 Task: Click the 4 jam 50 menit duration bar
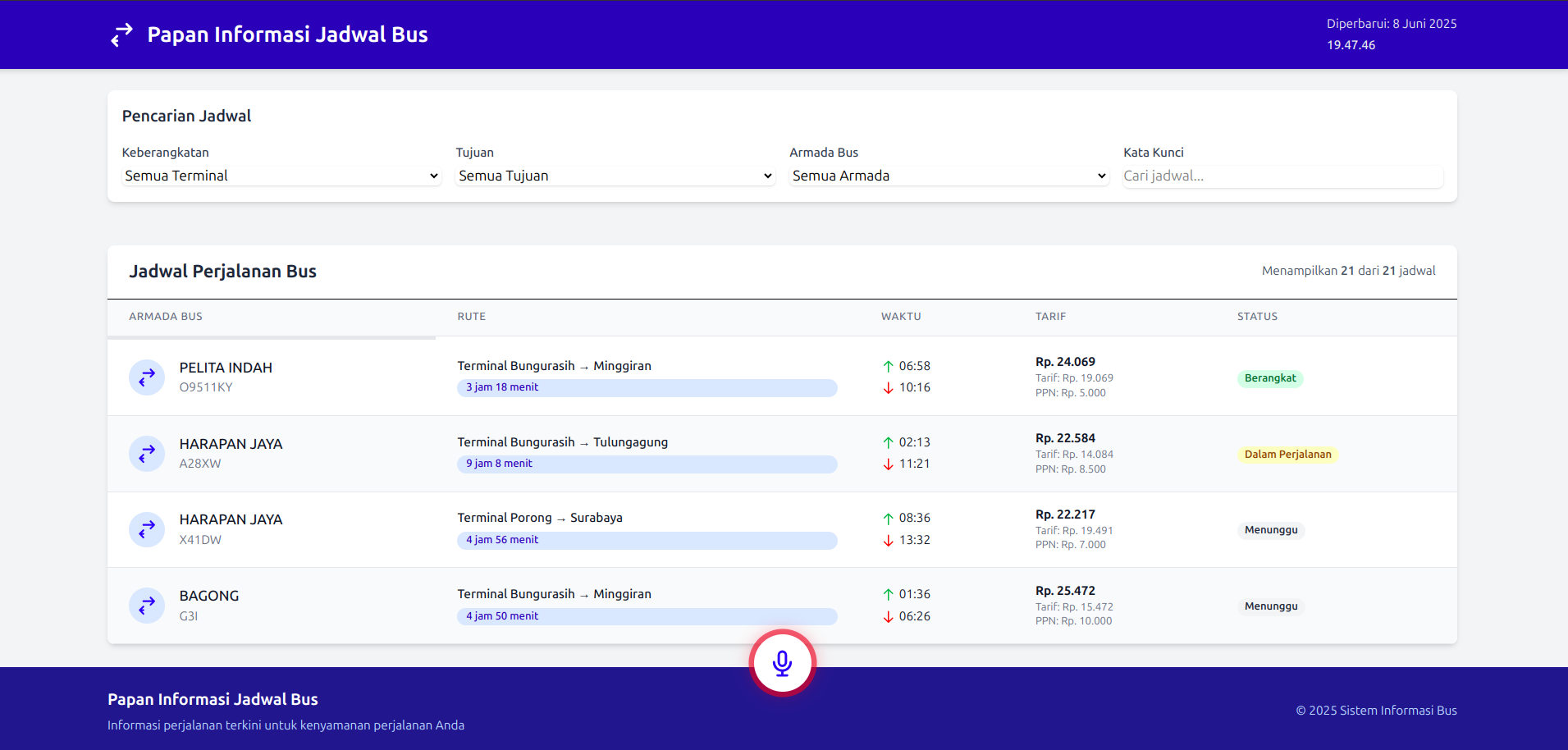(647, 616)
